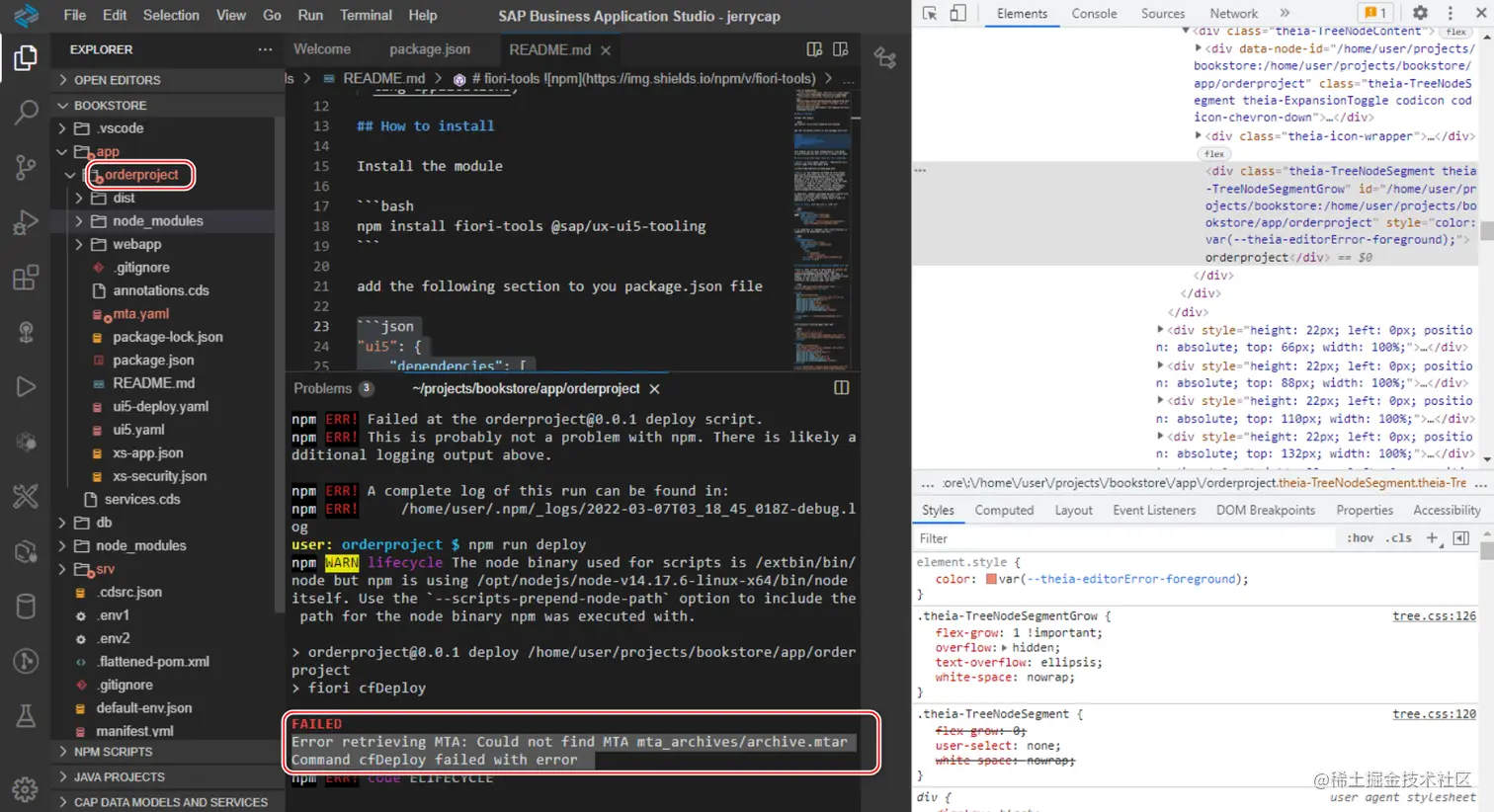
Task: Open the crossed tools icon in activity bar
Action: click(26, 496)
